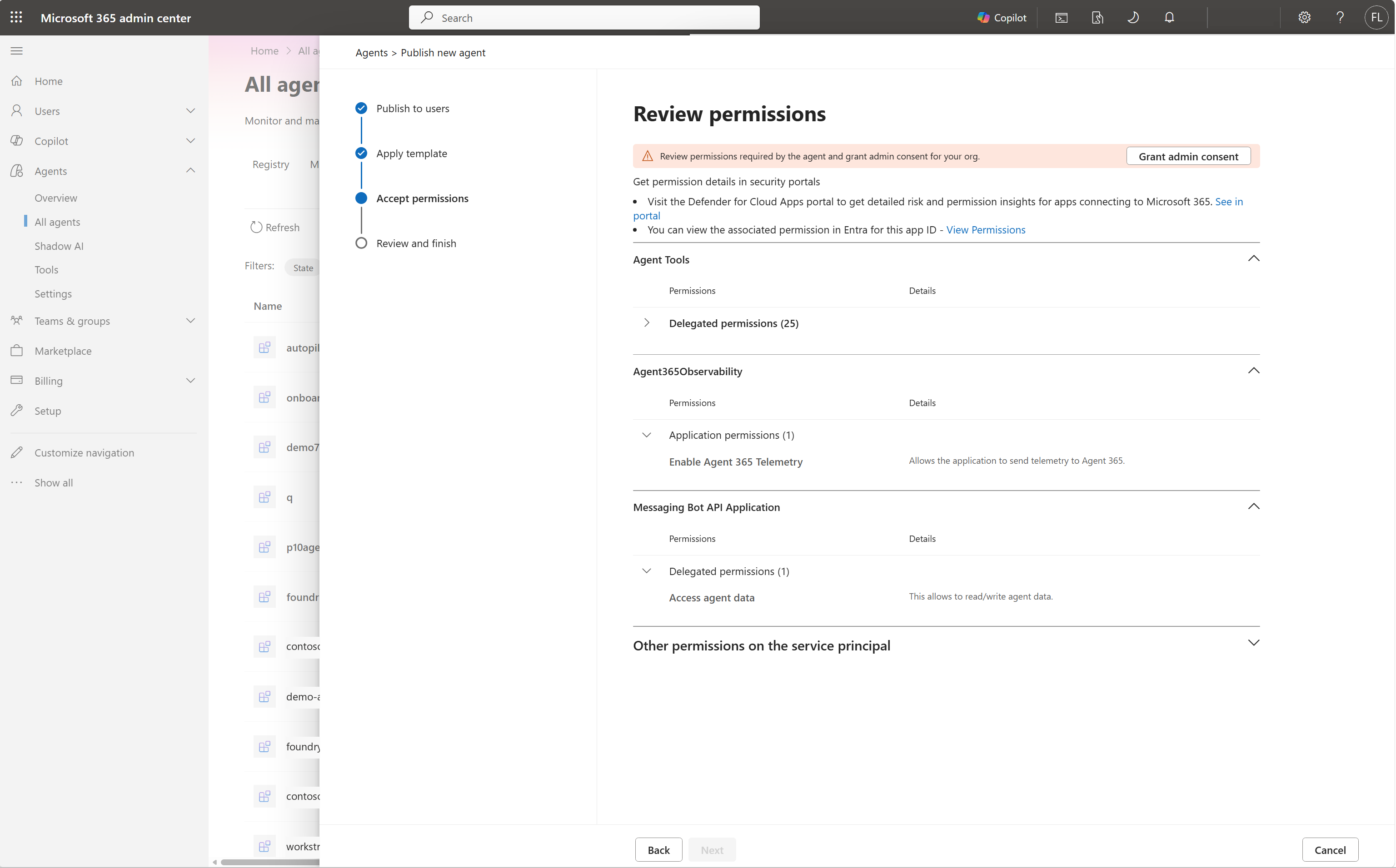
Task: Open Marketplace in the left navigation
Action: click(63, 351)
